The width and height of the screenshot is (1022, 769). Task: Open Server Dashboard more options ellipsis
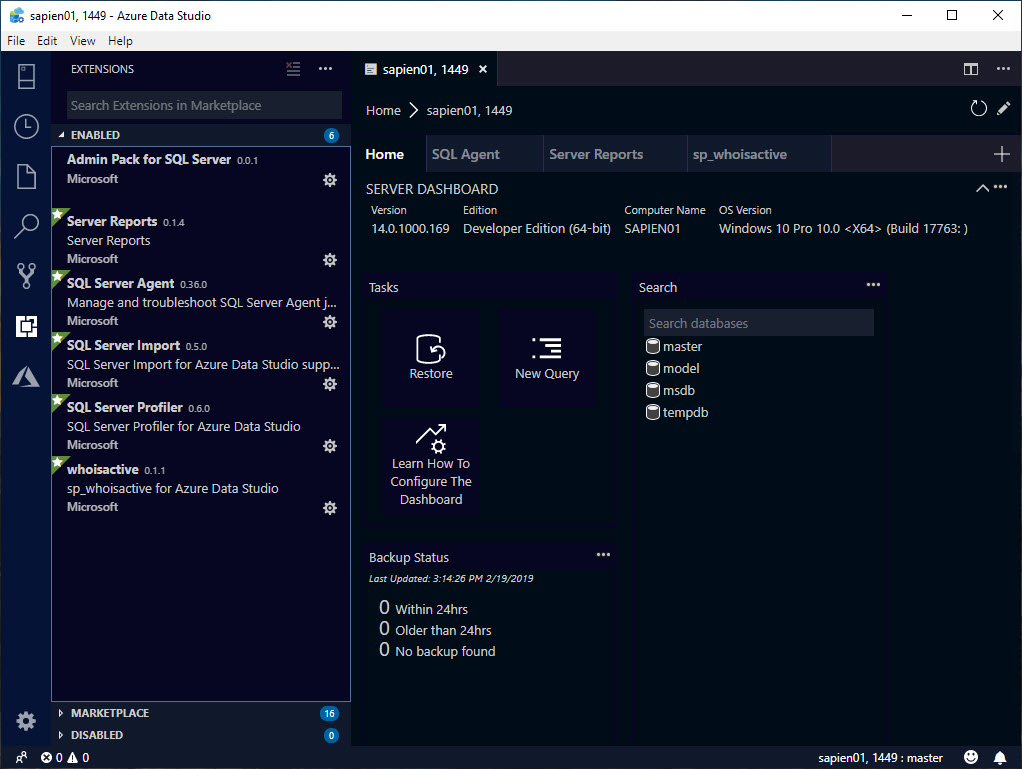pos(1000,187)
